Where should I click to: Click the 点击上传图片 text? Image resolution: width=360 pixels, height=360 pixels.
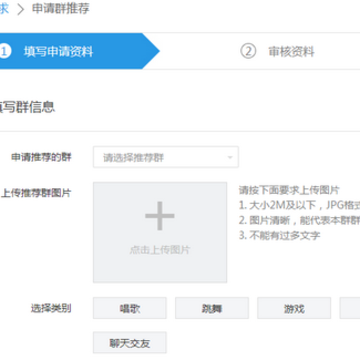160,250
